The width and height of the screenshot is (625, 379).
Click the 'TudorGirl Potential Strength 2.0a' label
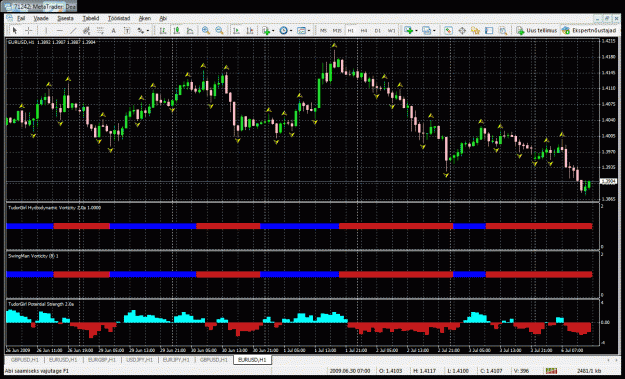41,304
